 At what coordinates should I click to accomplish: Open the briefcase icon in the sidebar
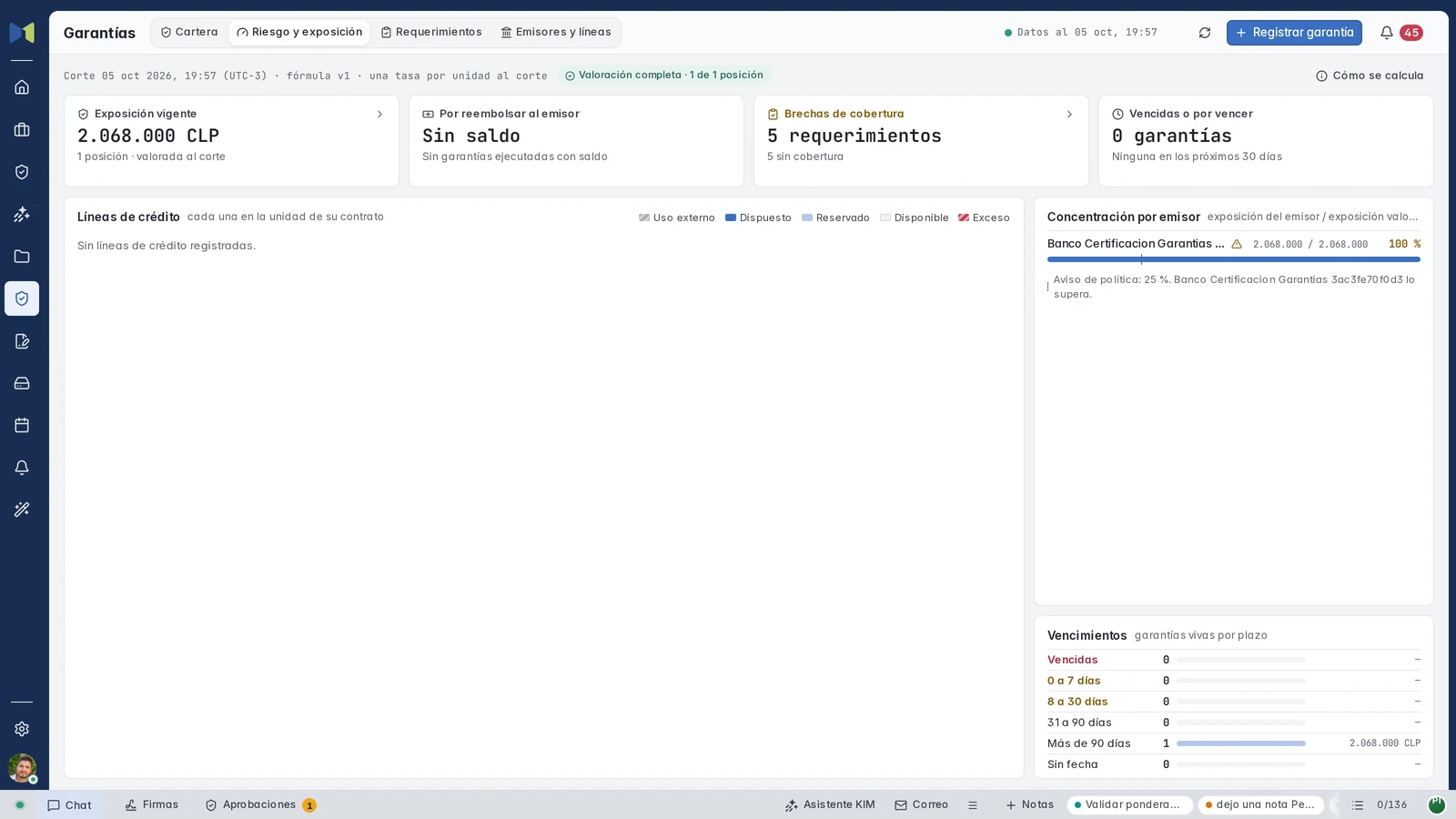click(x=22, y=130)
